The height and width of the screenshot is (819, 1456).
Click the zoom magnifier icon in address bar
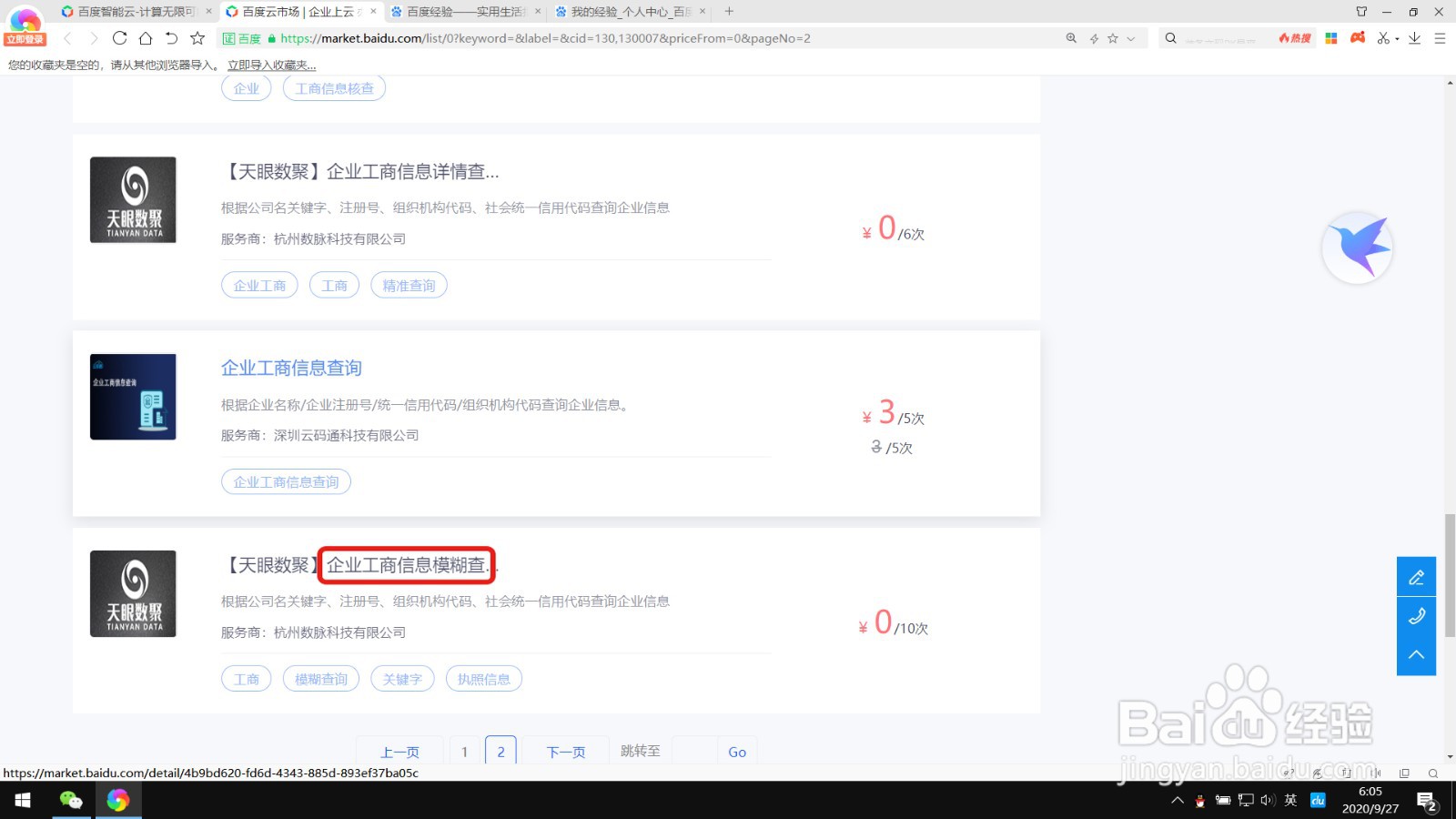(1071, 37)
